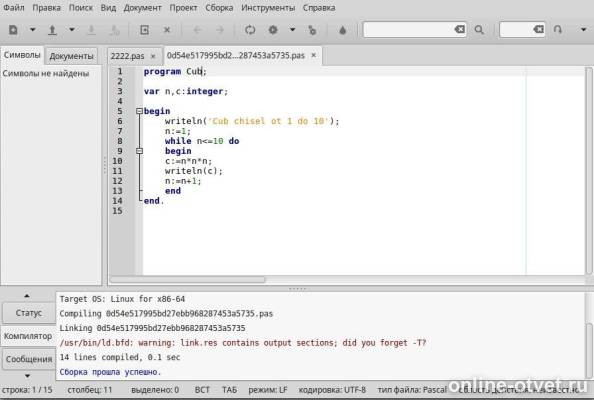Image resolution: width=594 pixels, height=400 pixels.
Task: Click the Open file toolbar icon
Action: point(52,30)
